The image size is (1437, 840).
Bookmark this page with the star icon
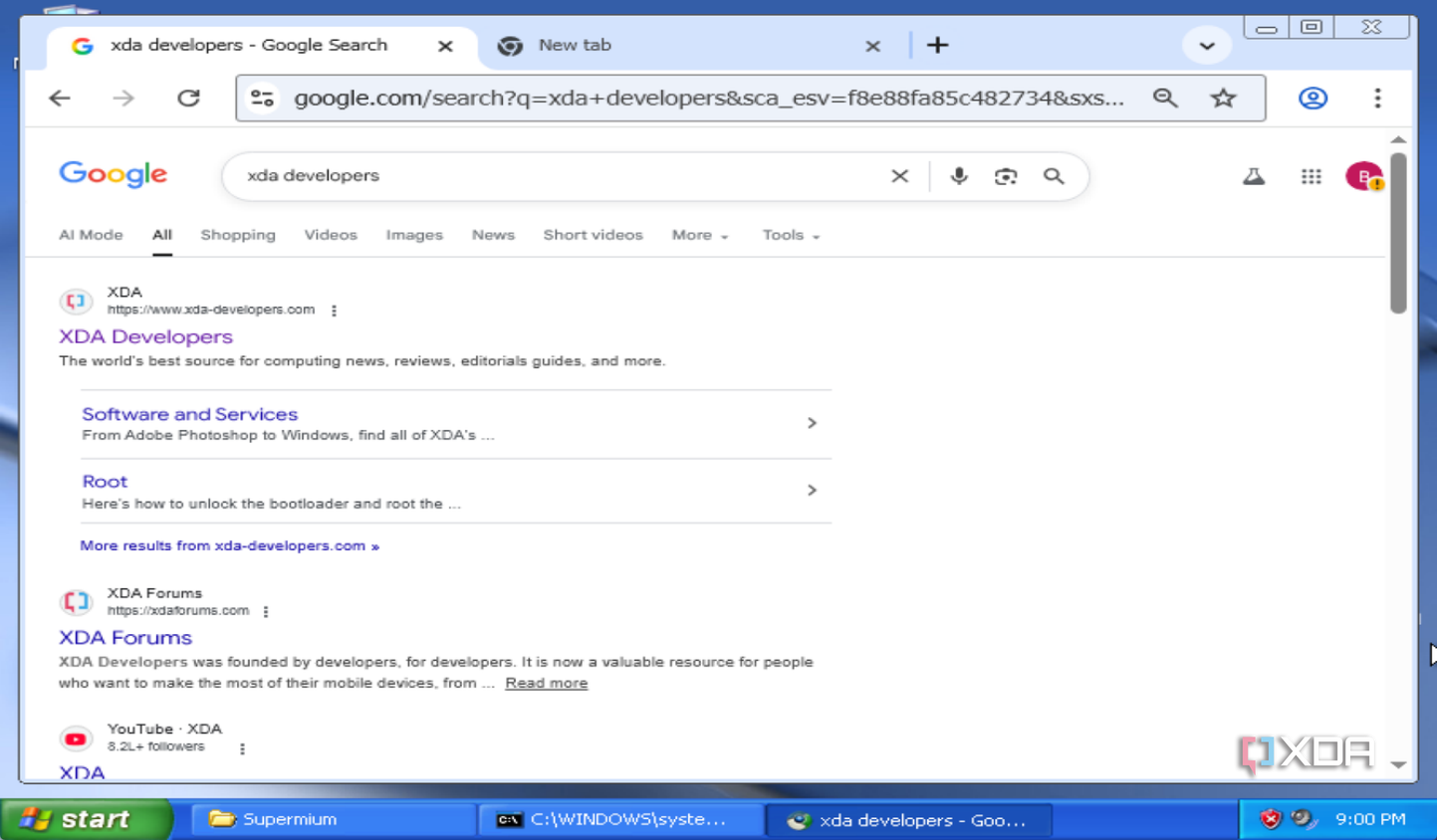point(1223,98)
